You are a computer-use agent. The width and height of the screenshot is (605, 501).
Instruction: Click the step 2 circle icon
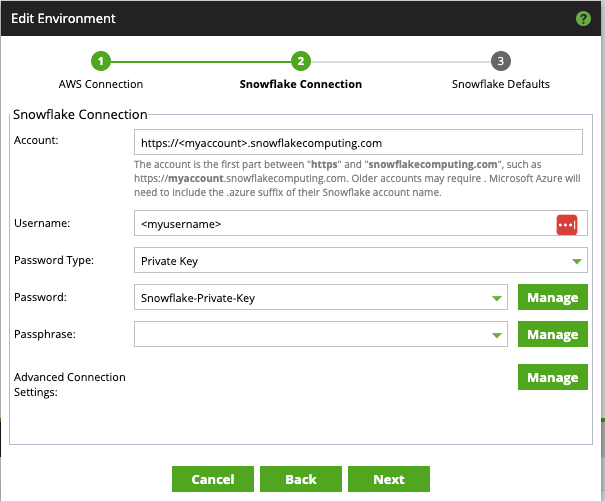pyautogui.click(x=300, y=61)
